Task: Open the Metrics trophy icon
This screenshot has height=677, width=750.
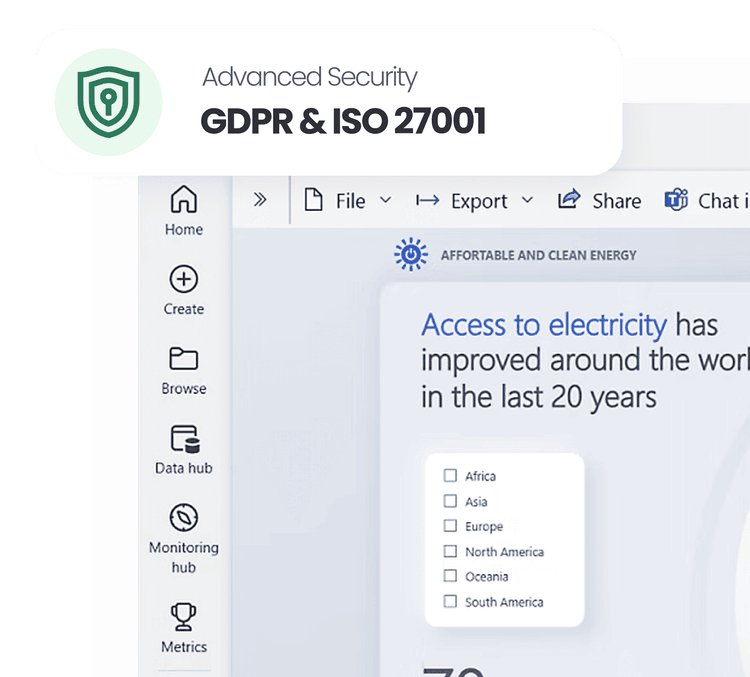Action: click(184, 617)
